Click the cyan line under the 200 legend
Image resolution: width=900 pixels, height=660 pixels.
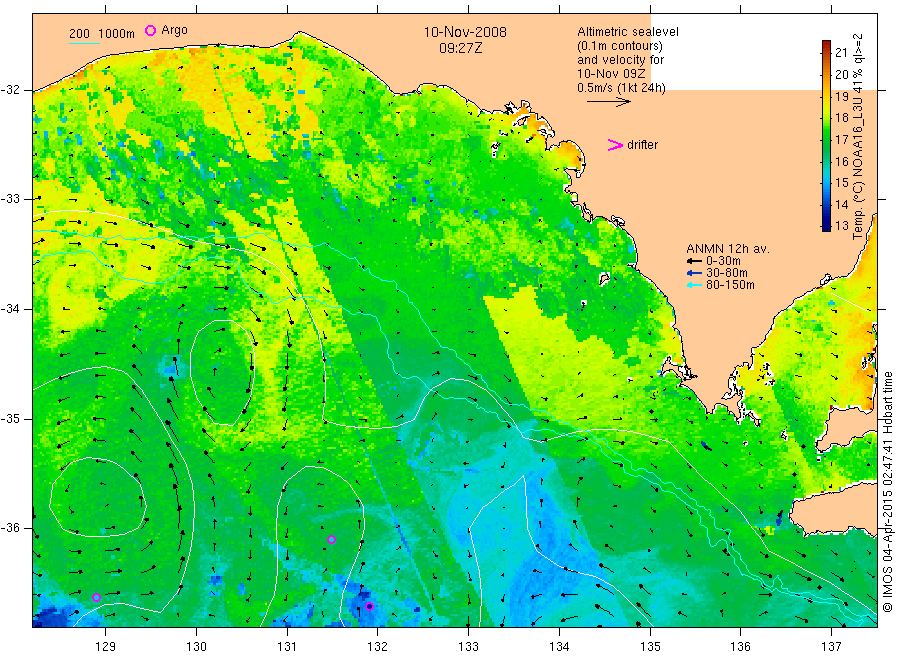[84, 43]
